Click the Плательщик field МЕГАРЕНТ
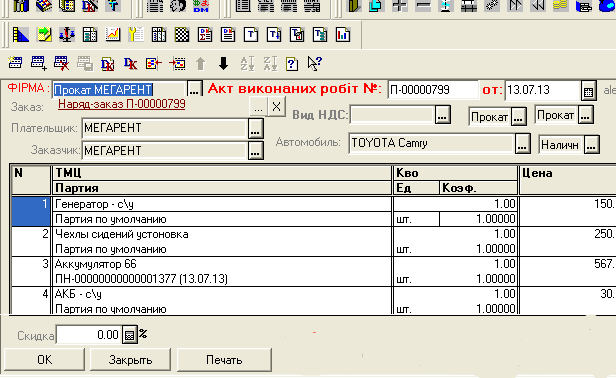This screenshot has height=378, width=616. click(164, 128)
